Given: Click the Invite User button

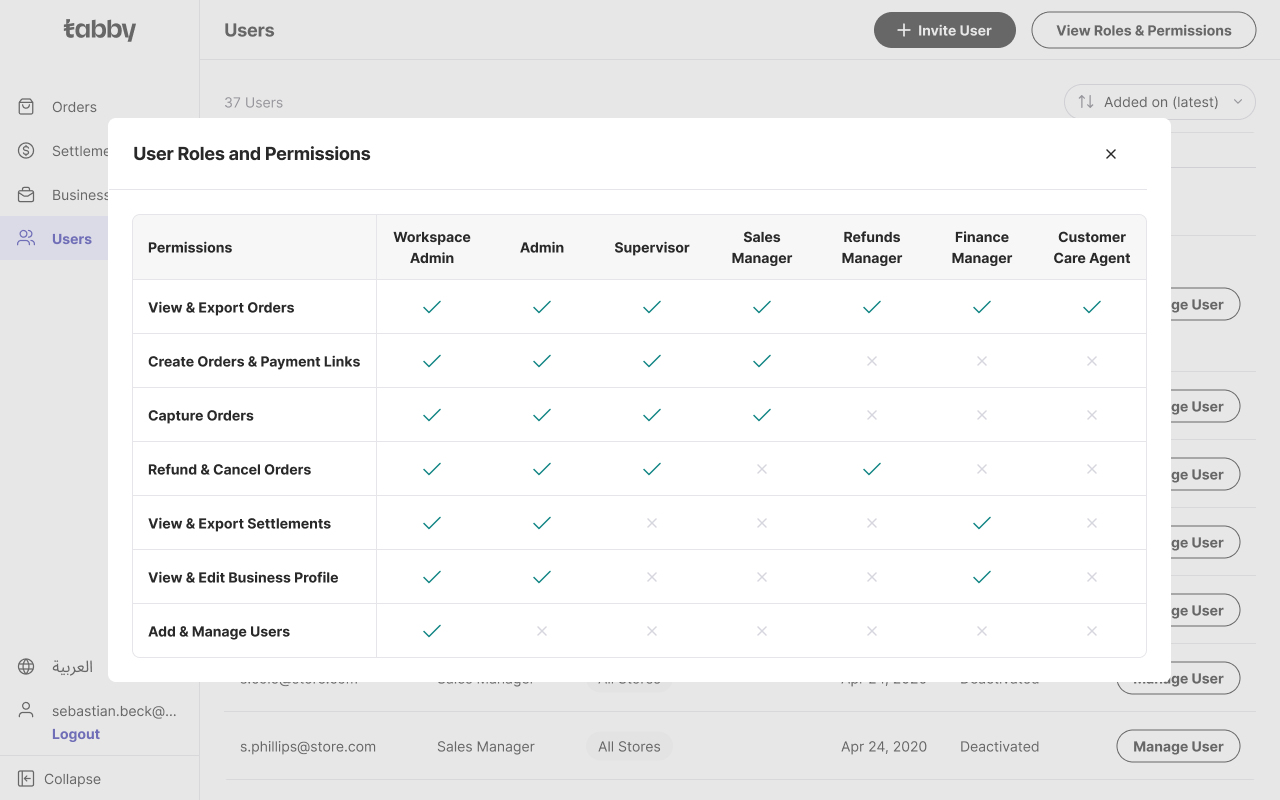Looking at the screenshot, I should pyautogui.click(x=945, y=30).
